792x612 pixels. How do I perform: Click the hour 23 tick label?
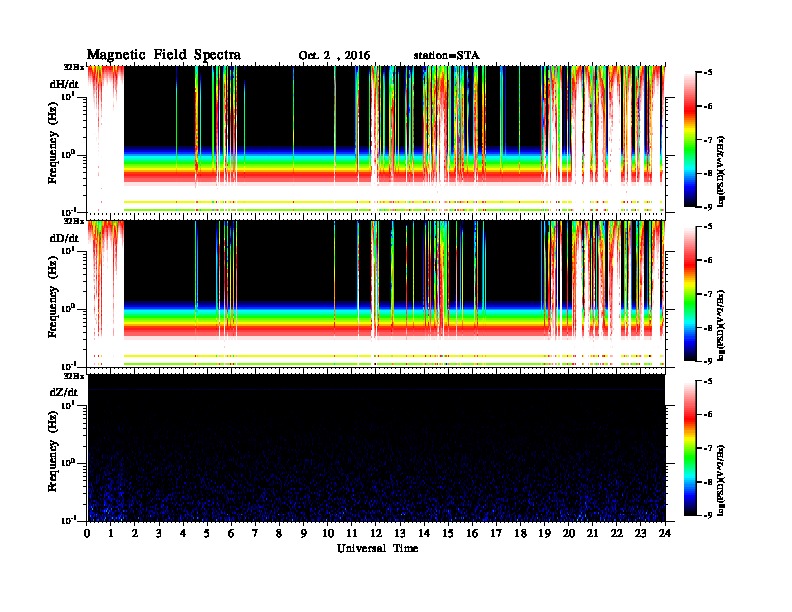[640, 534]
